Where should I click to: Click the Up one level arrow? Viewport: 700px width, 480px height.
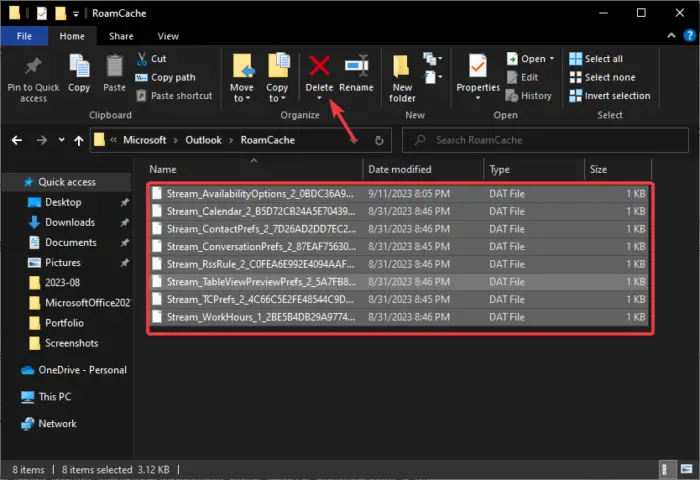(78, 141)
